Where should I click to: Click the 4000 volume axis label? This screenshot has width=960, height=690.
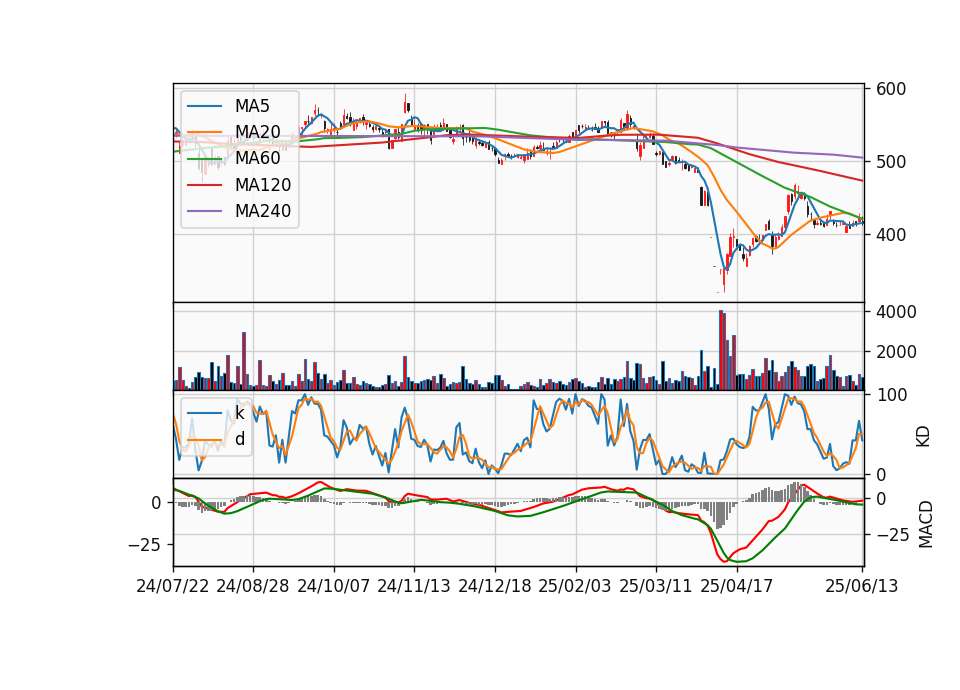pyautogui.click(x=896, y=312)
